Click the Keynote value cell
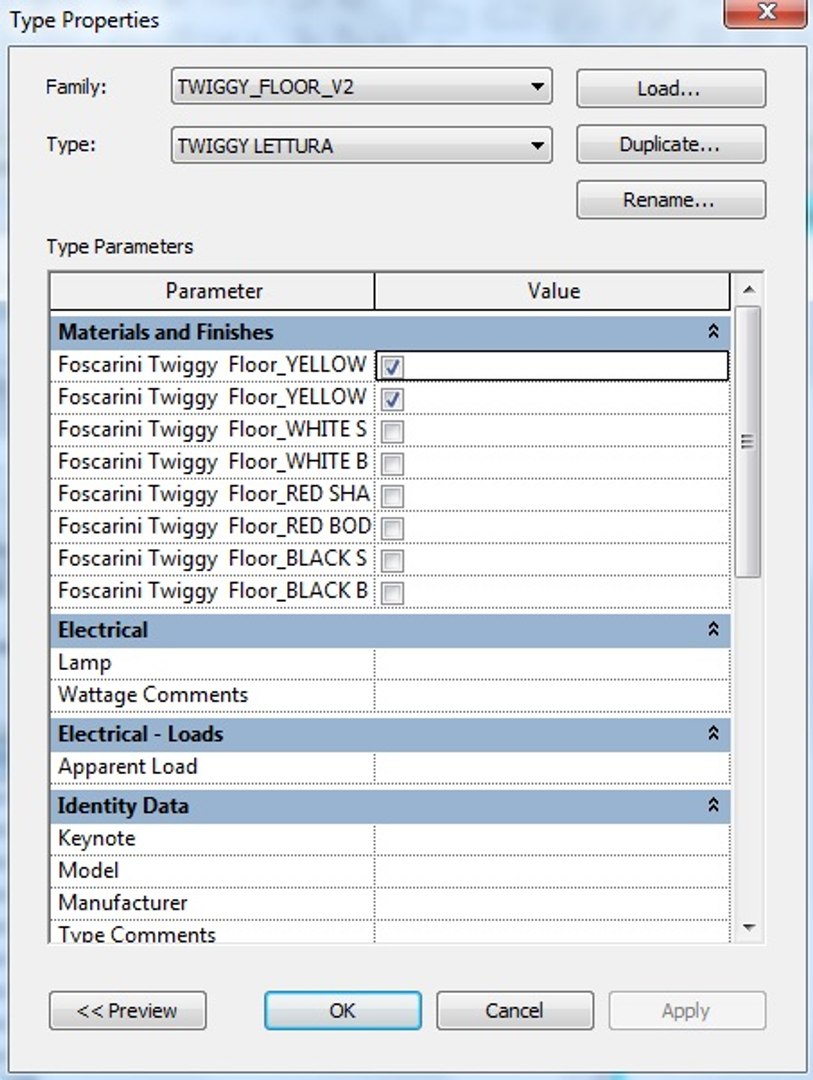This screenshot has height=1080, width=813. tap(553, 838)
